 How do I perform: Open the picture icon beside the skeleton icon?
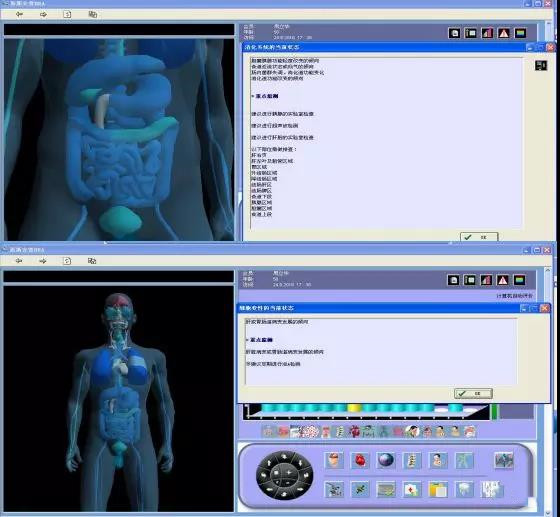(504, 461)
